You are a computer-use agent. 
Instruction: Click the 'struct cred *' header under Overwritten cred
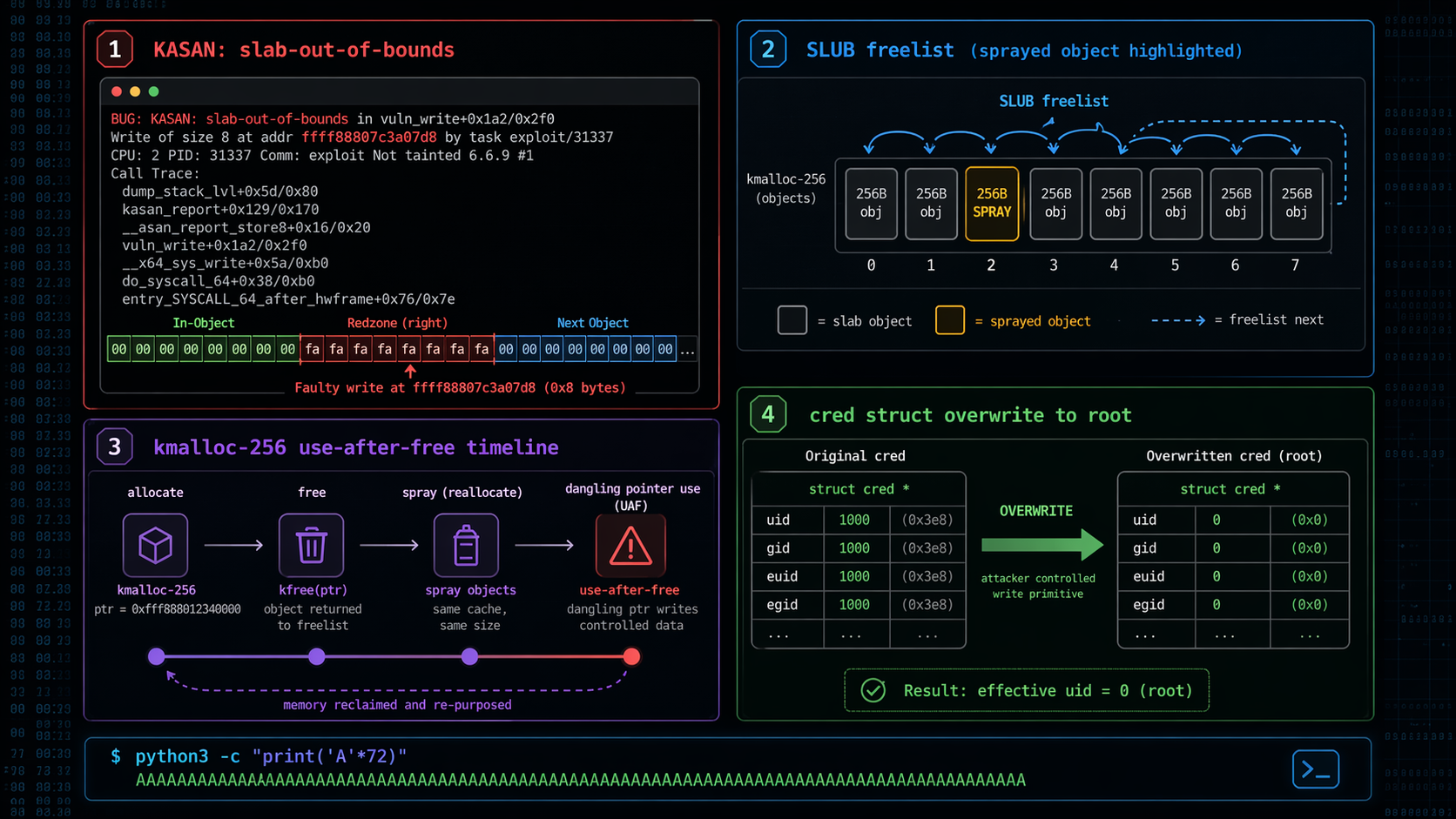(1230, 489)
